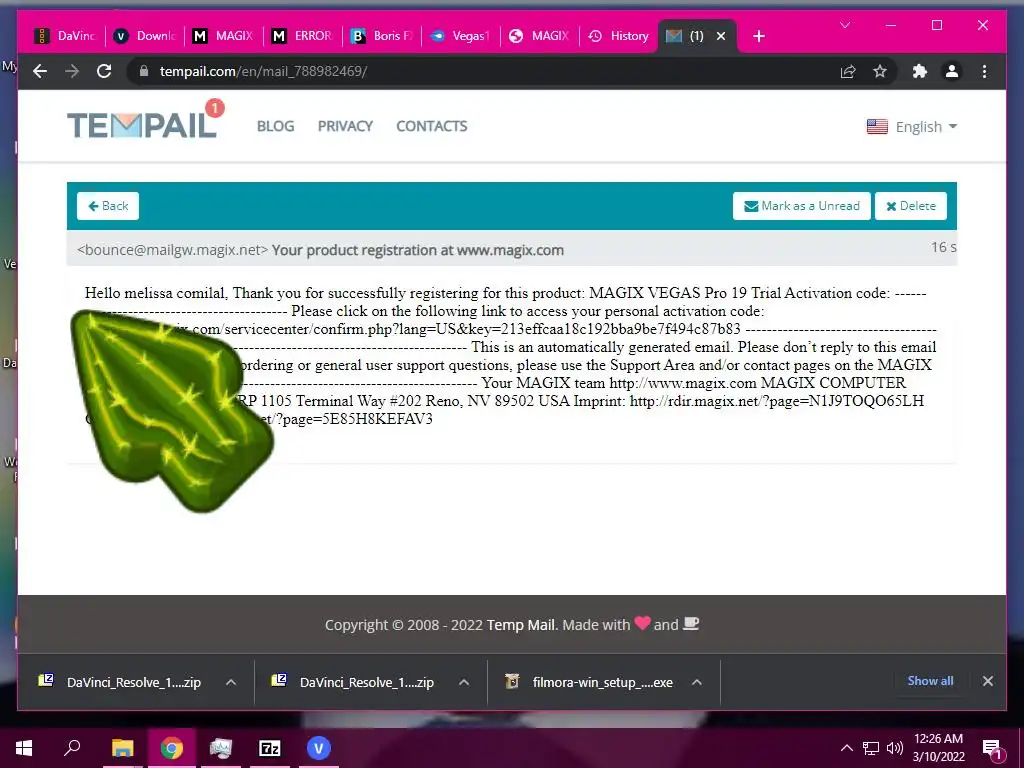Open the Chrome profile avatar
1024x768 pixels.
(952, 71)
